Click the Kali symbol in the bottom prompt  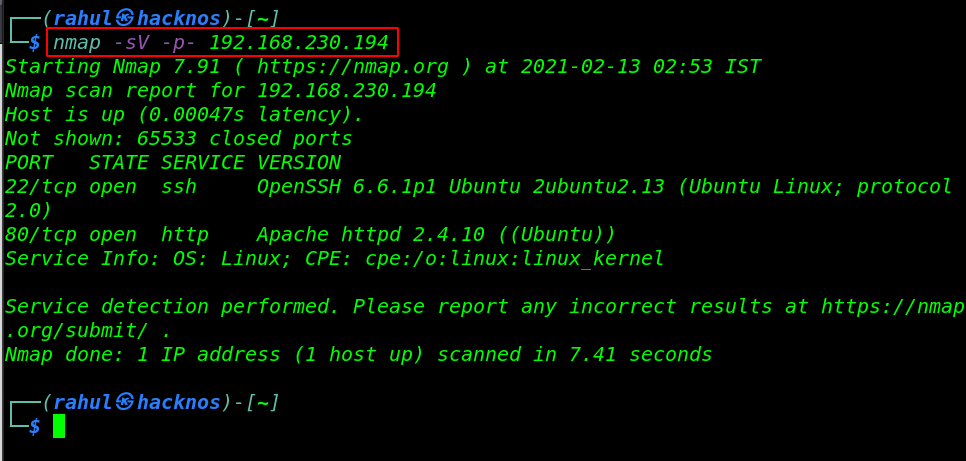coord(125,402)
